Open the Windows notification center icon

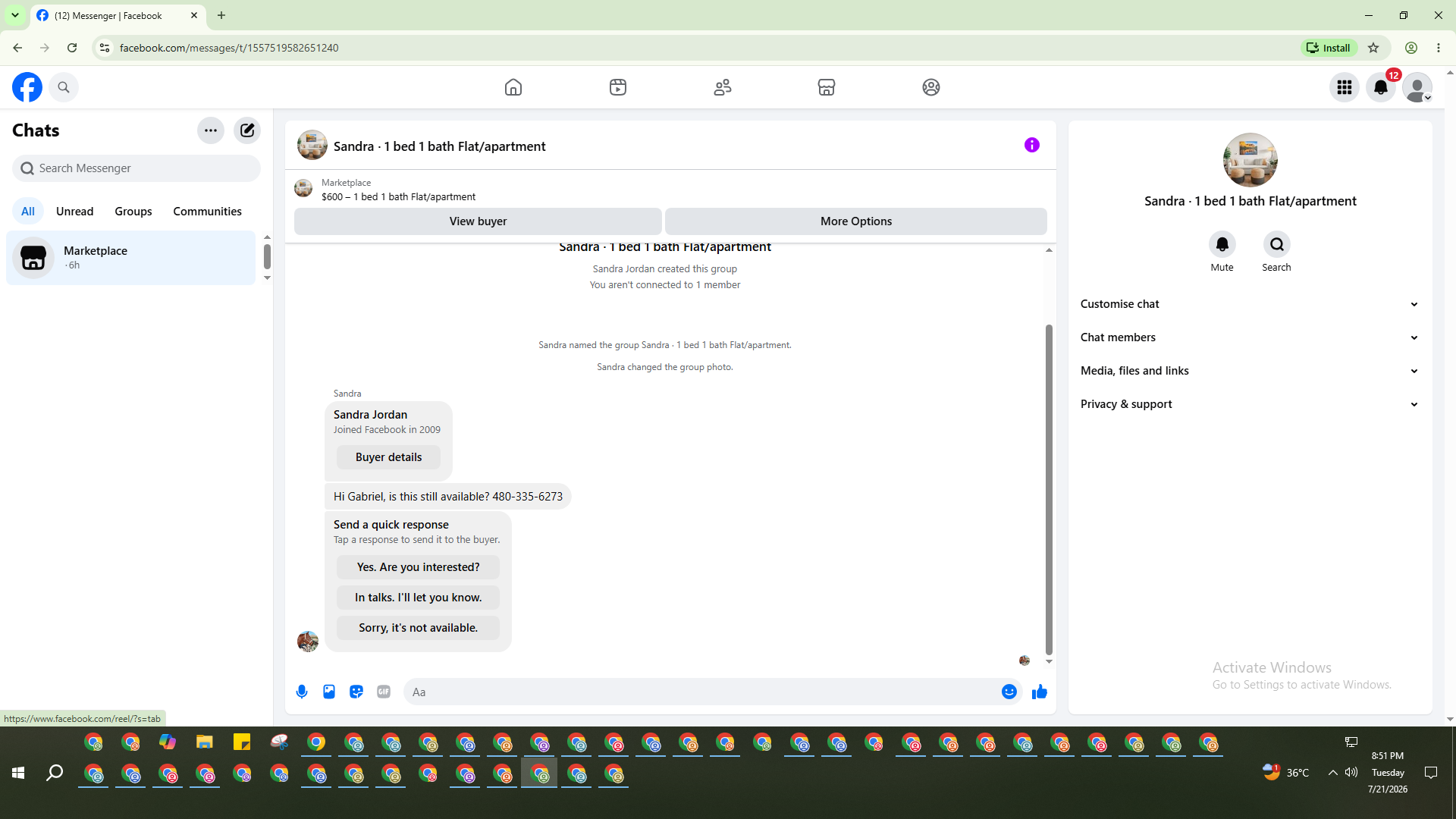(1431, 773)
